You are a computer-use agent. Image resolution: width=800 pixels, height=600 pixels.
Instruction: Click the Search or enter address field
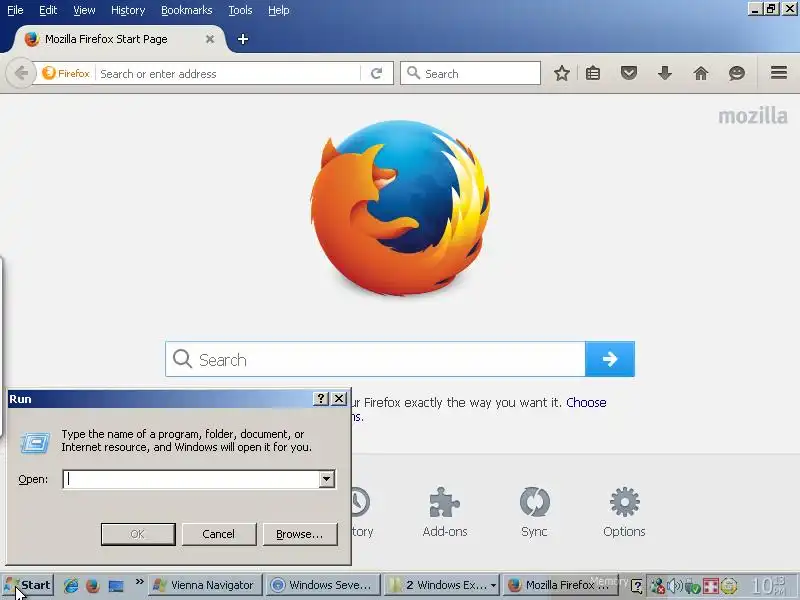click(x=230, y=73)
